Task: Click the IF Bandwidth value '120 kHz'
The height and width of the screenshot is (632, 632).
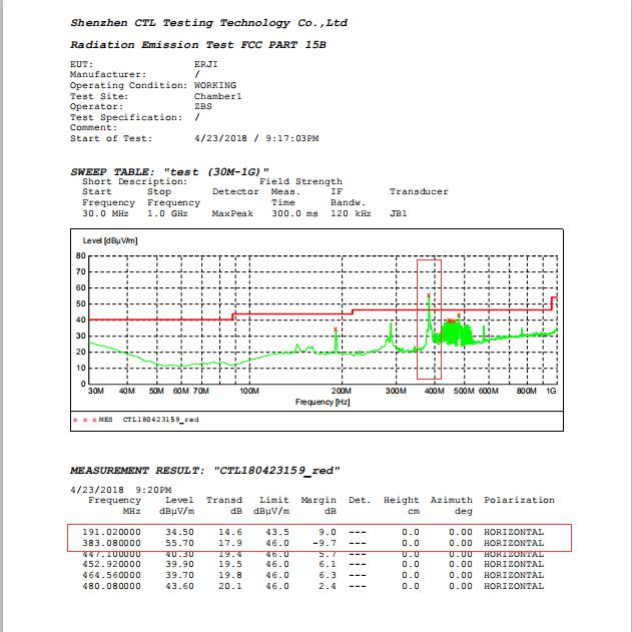Action: tap(351, 213)
